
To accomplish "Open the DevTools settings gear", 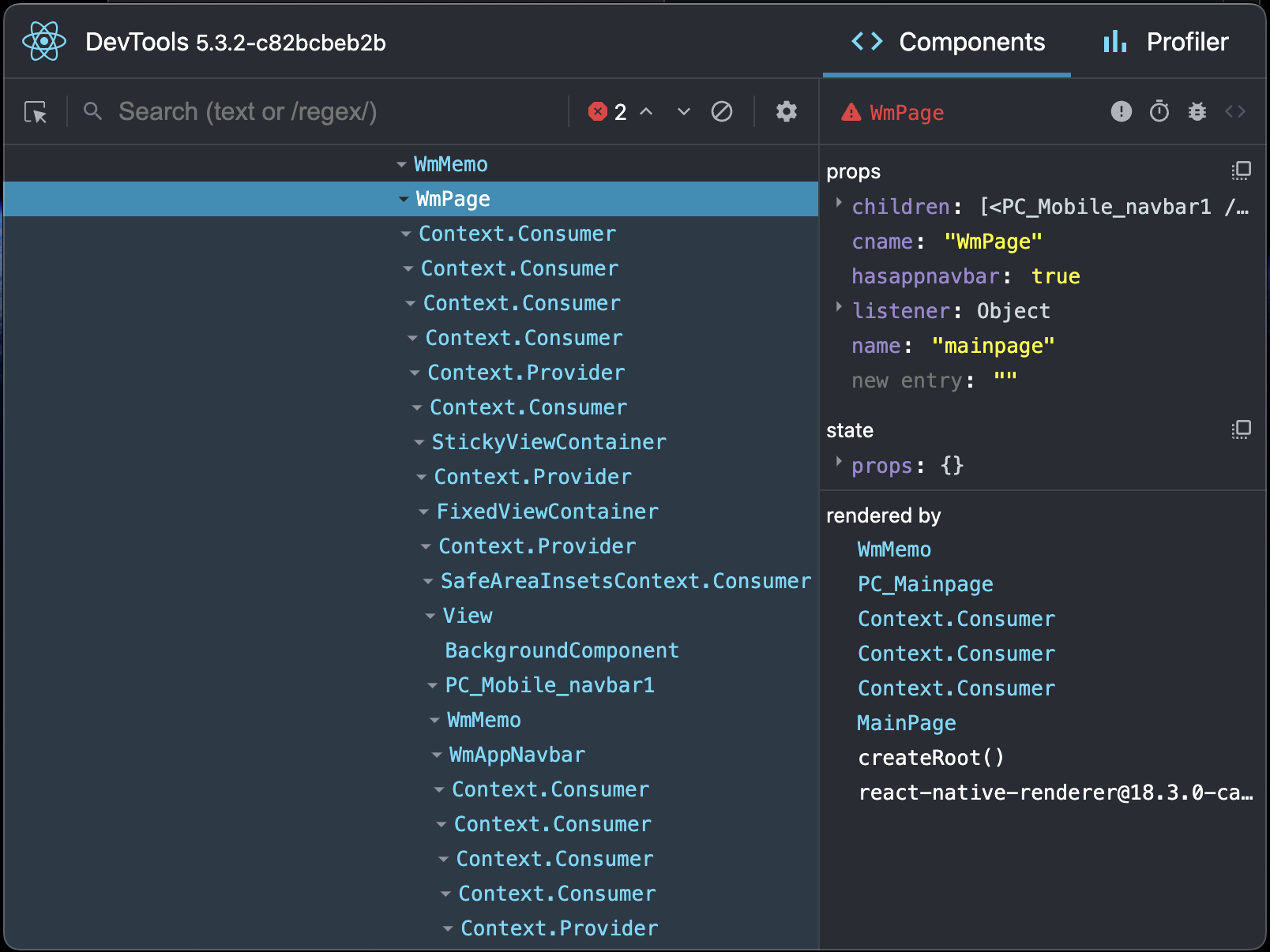I will click(x=786, y=112).
